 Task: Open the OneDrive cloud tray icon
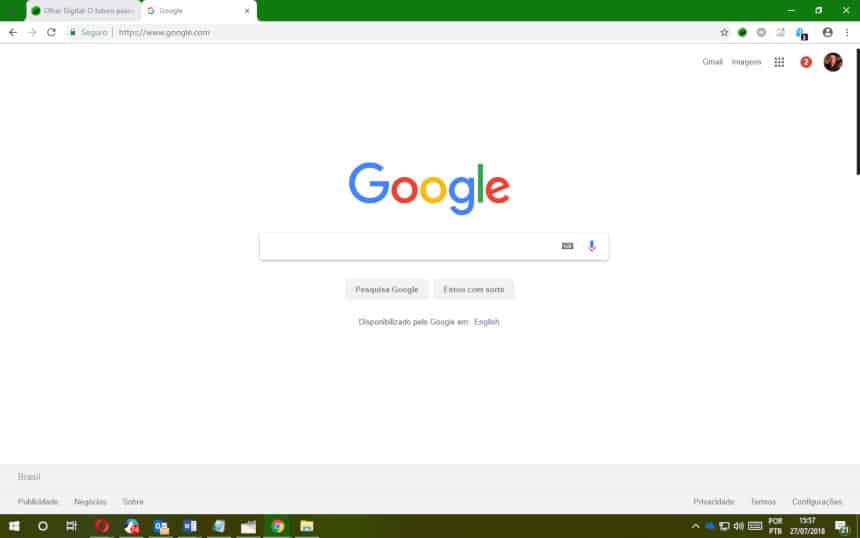coord(710,526)
